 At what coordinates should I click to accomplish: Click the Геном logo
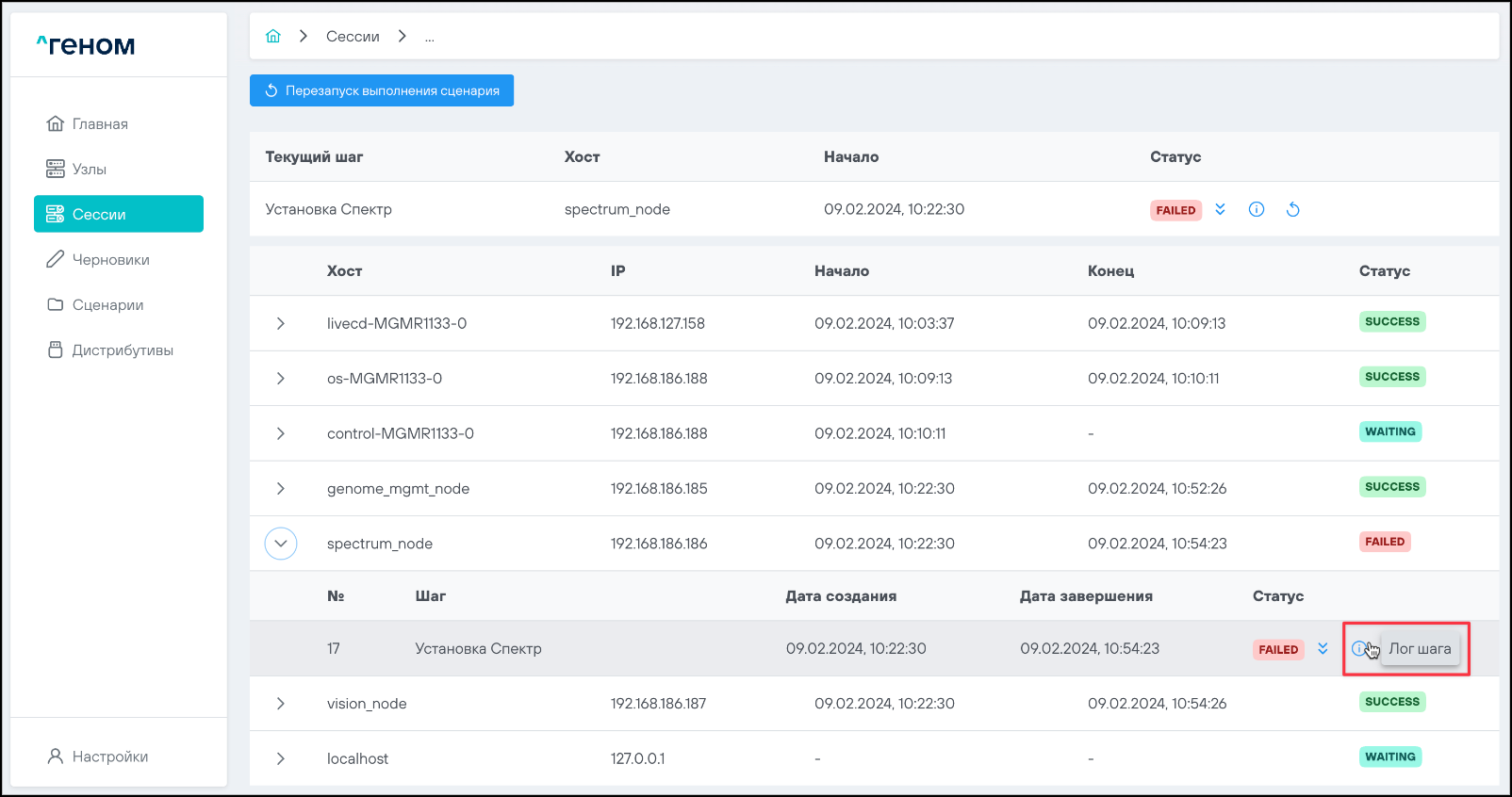[x=86, y=45]
